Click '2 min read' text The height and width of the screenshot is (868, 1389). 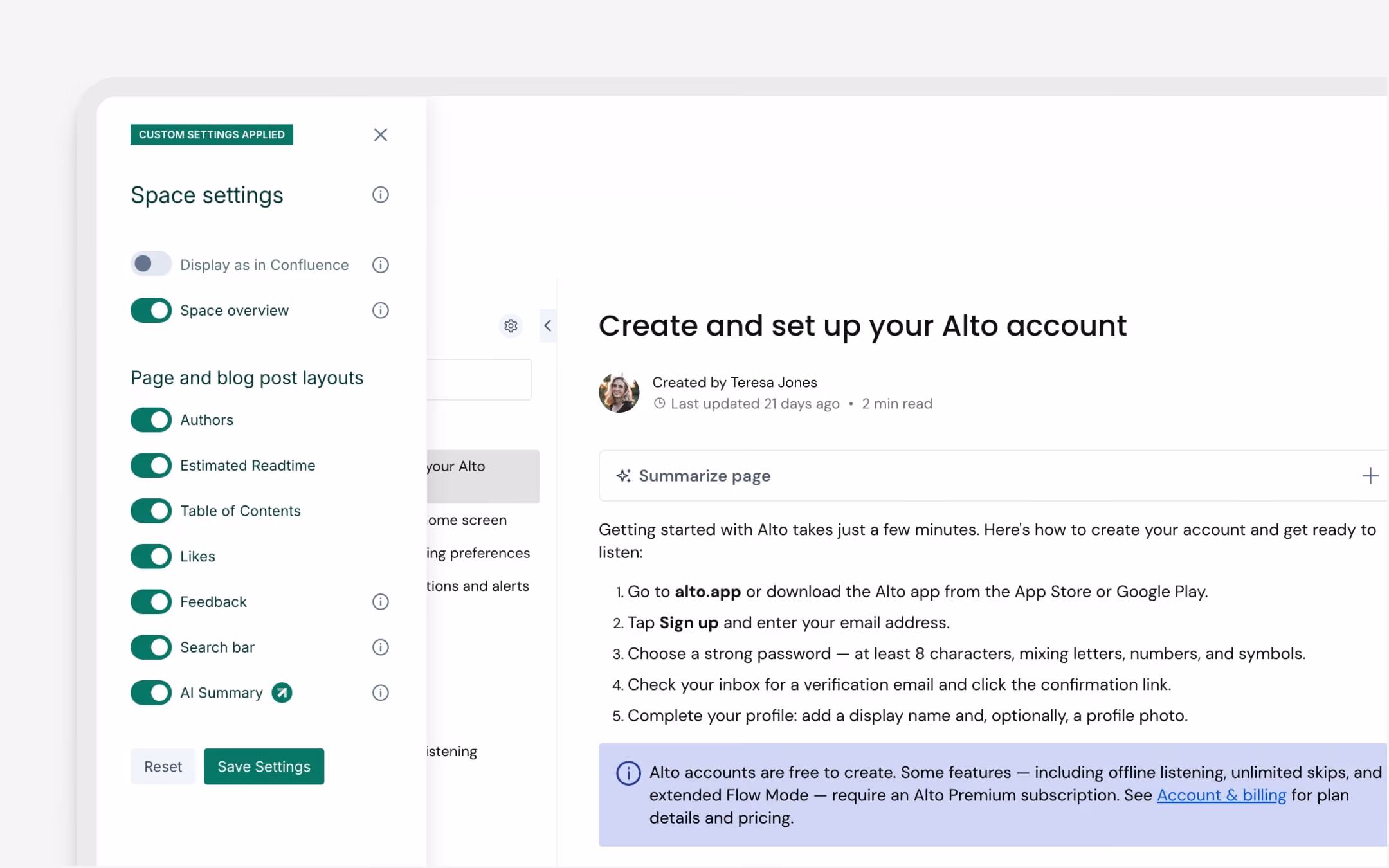(897, 404)
